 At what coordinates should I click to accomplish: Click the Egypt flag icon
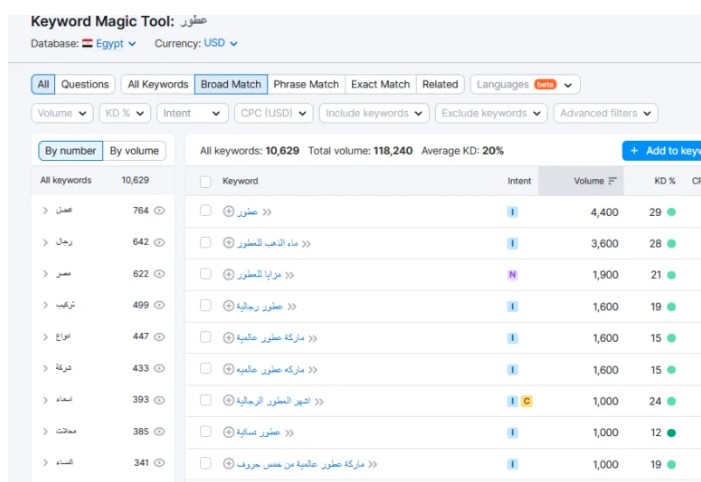[x=87, y=43]
